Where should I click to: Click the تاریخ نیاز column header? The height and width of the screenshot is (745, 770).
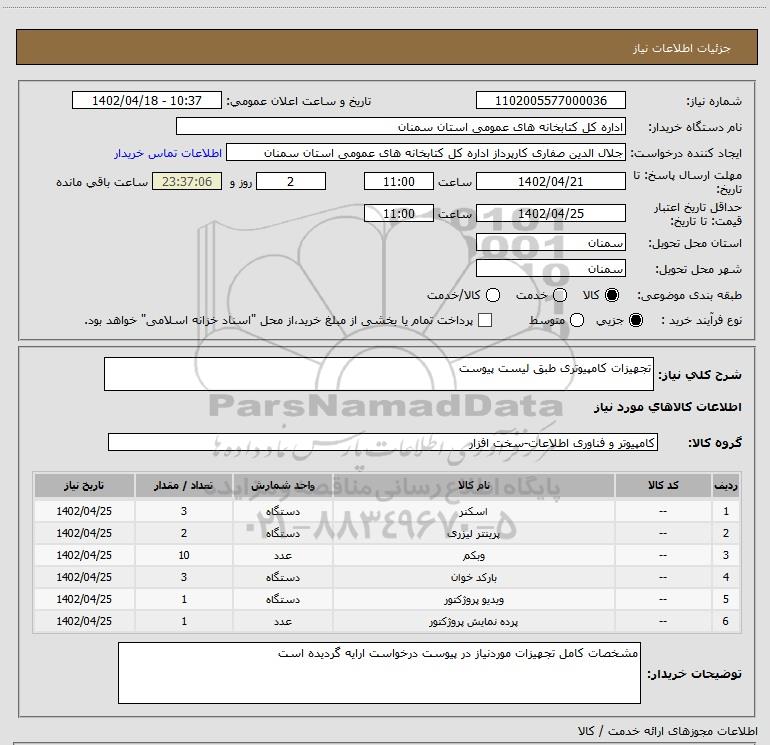tap(84, 485)
